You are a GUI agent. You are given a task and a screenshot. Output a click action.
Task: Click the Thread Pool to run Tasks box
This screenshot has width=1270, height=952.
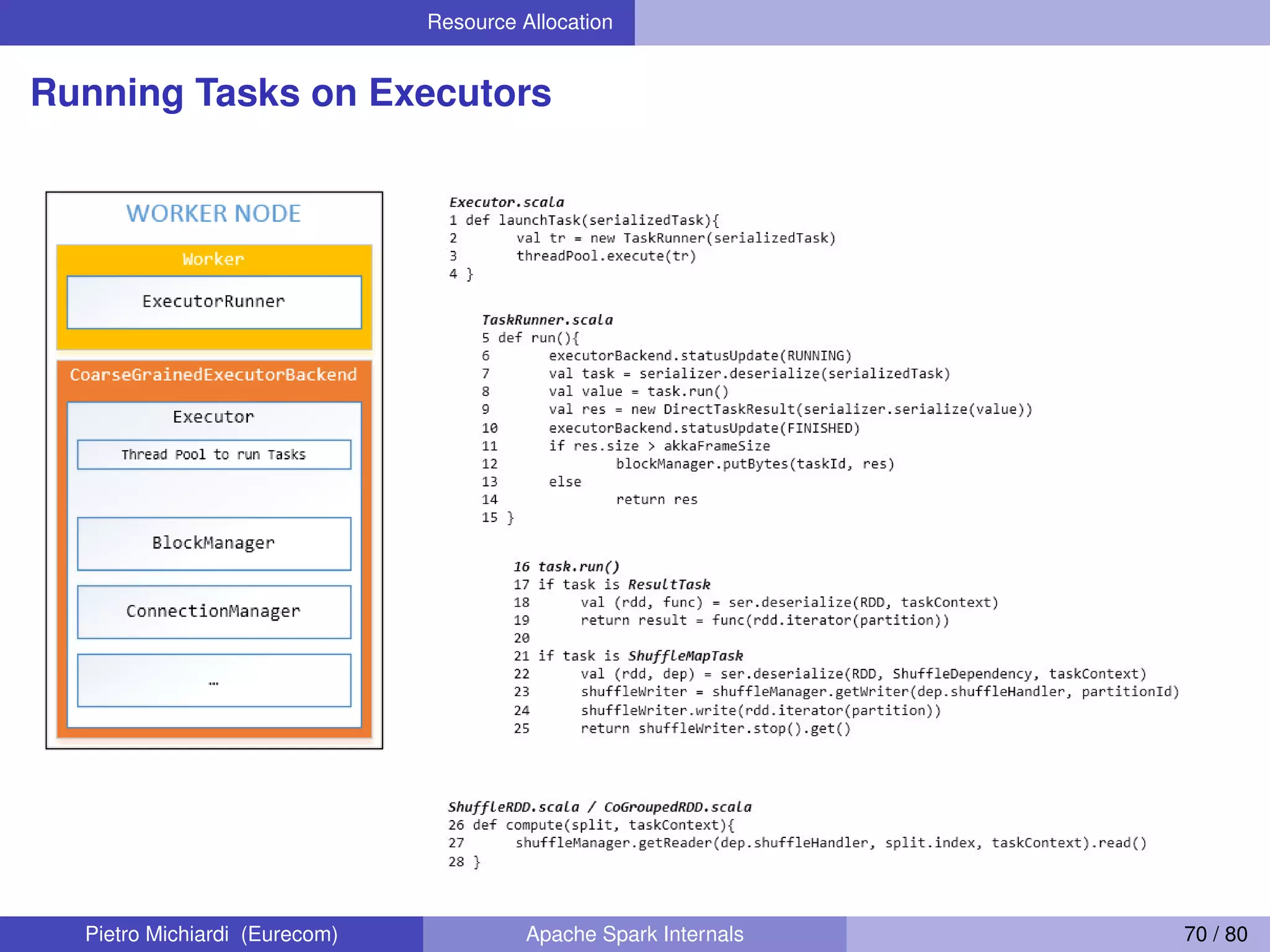pos(213,455)
